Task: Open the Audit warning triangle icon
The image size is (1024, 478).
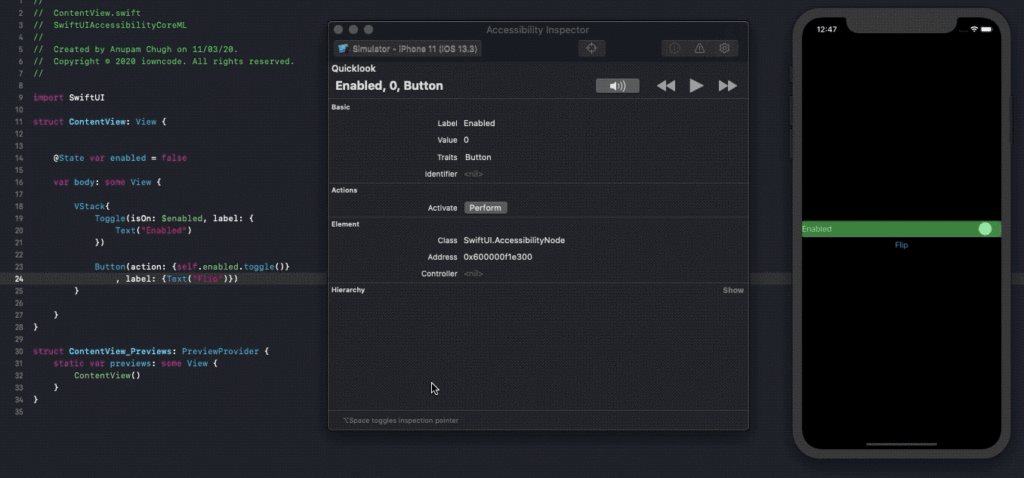Action: pyautogui.click(x=699, y=48)
